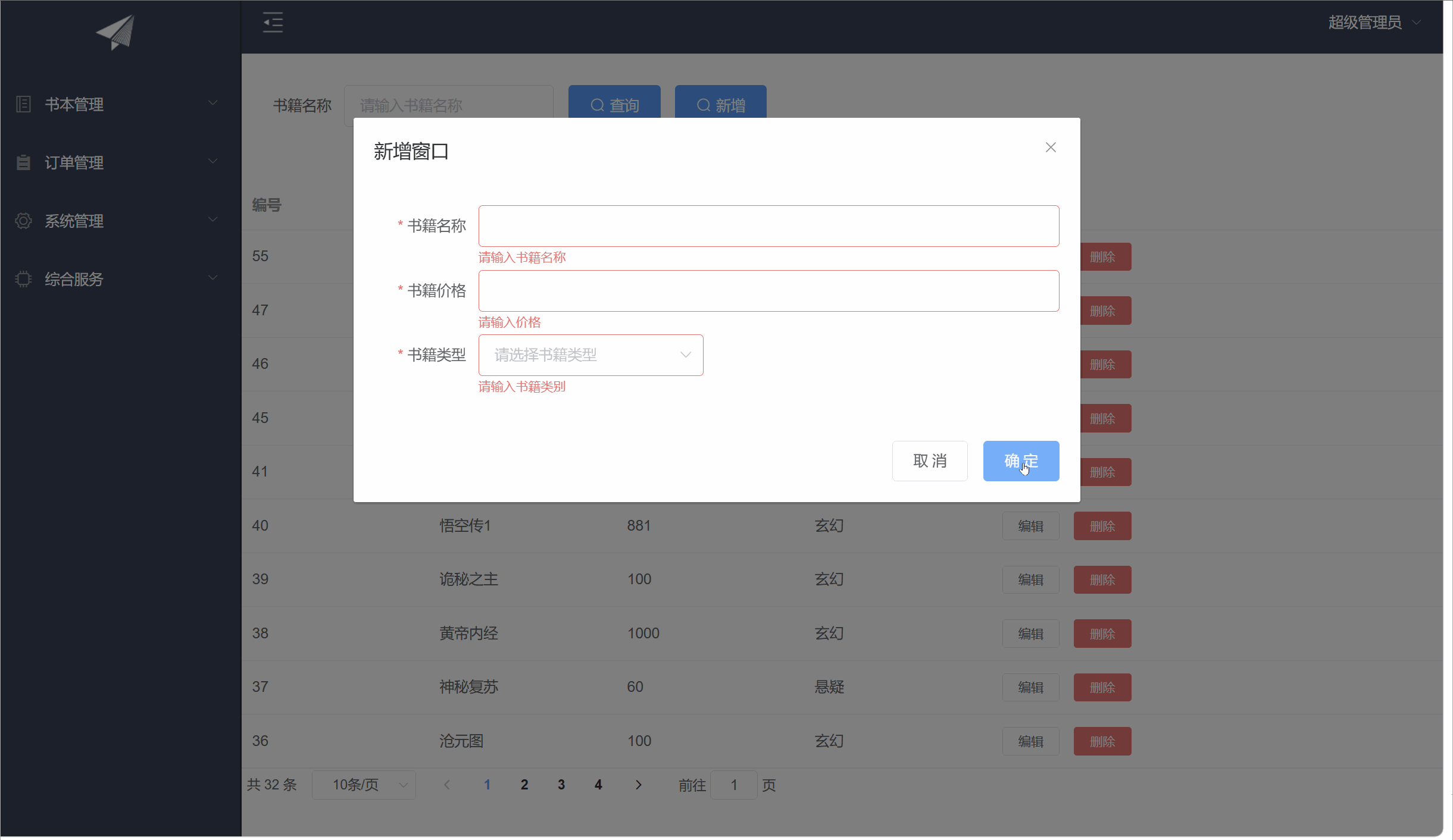Open the 书籍类型 dropdown selector
The image size is (1453, 840).
tap(590, 355)
